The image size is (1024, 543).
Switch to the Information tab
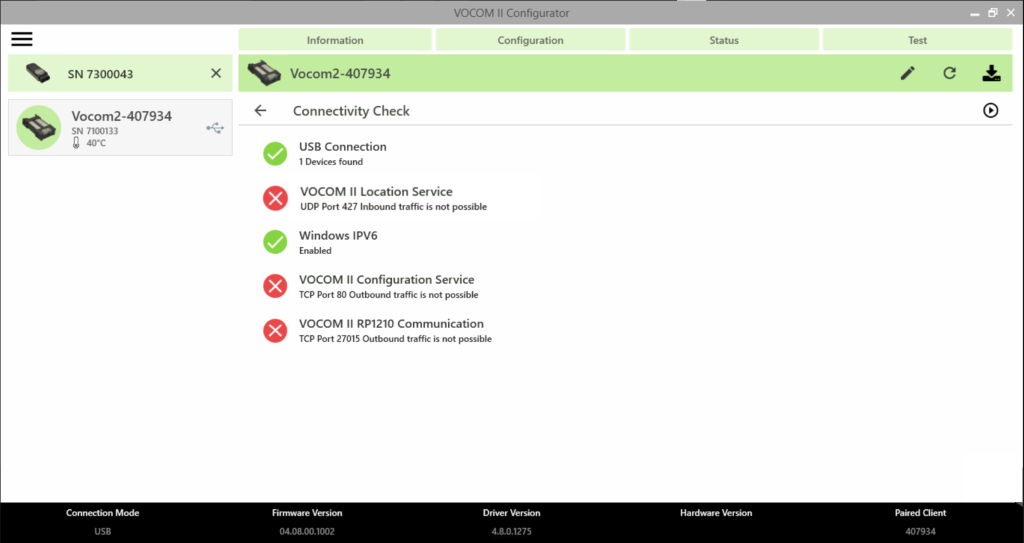(335, 40)
